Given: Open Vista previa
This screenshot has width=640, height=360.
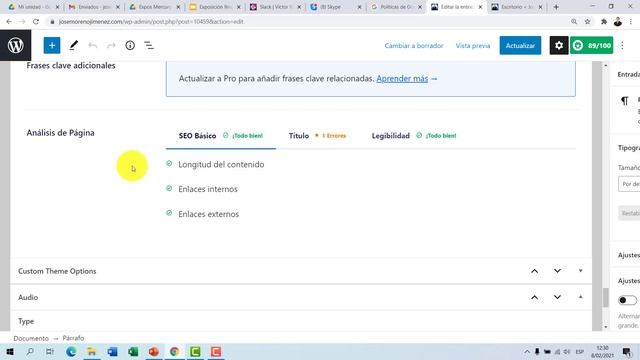Looking at the screenshot, I should [473, 45].
